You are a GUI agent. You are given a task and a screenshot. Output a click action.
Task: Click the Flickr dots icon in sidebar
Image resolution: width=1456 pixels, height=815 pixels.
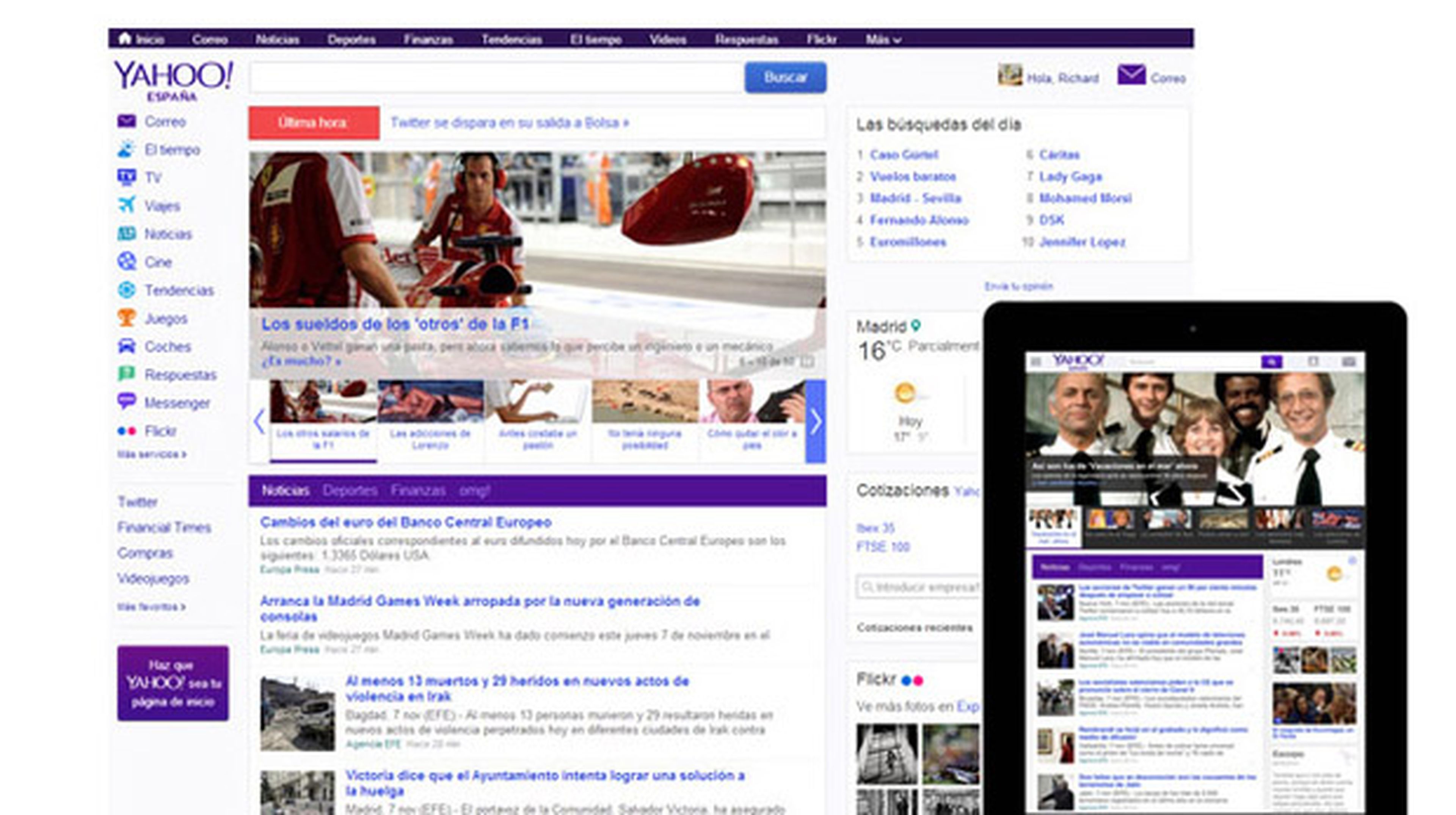coord(126,431)
